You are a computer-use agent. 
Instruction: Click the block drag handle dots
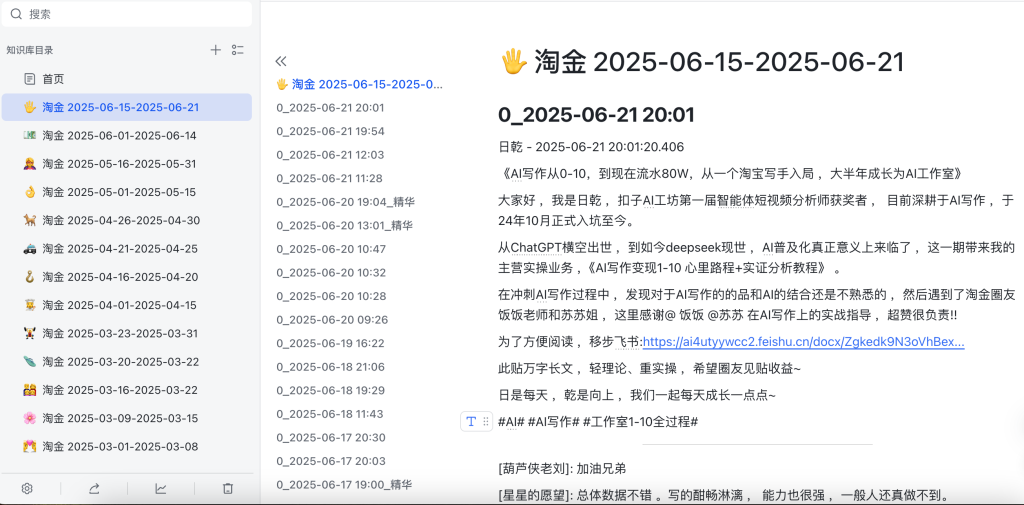486,422
